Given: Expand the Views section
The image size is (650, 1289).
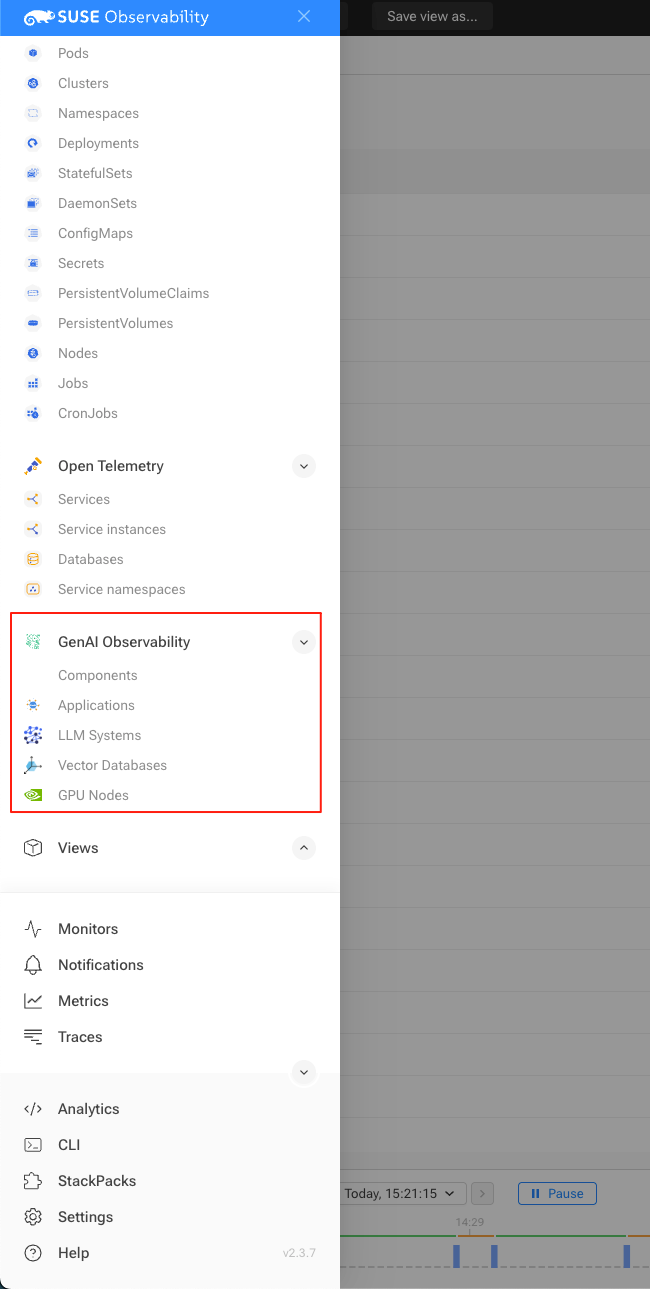Looking at the screenshot, I should click(x=304, y=848).
